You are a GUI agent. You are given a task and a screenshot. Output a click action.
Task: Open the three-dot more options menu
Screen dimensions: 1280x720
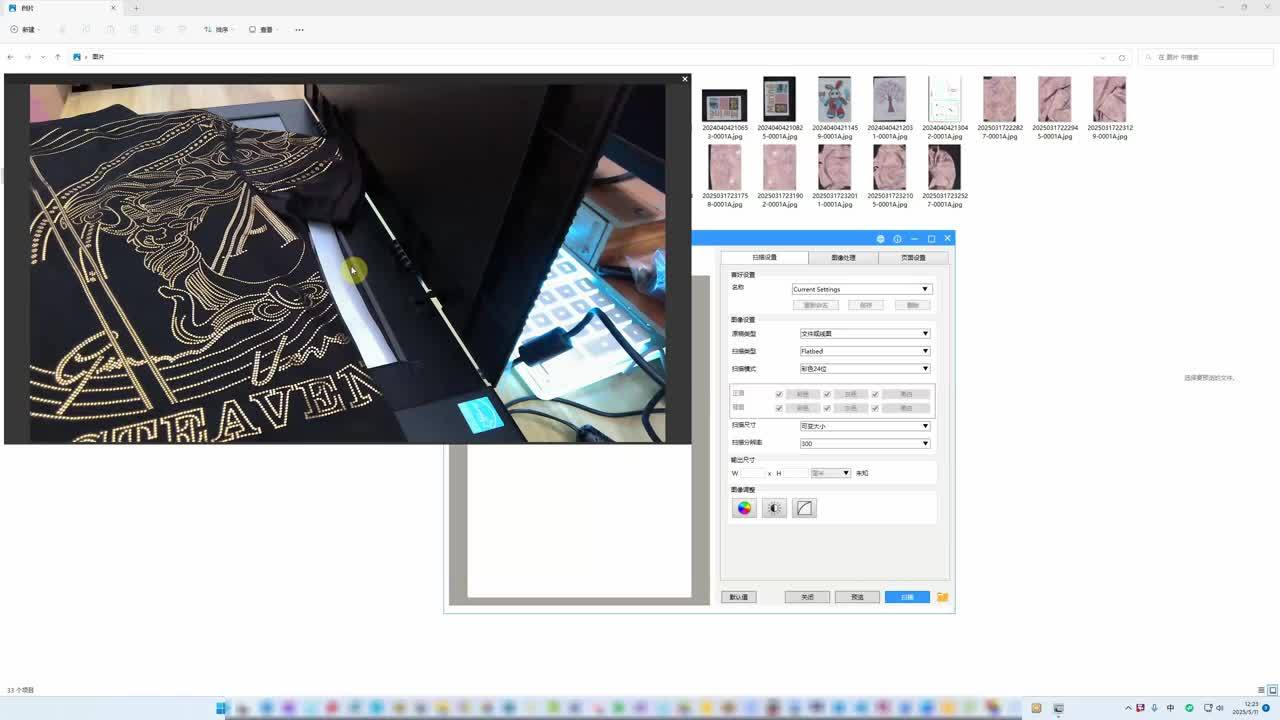[x=299, y=30]
